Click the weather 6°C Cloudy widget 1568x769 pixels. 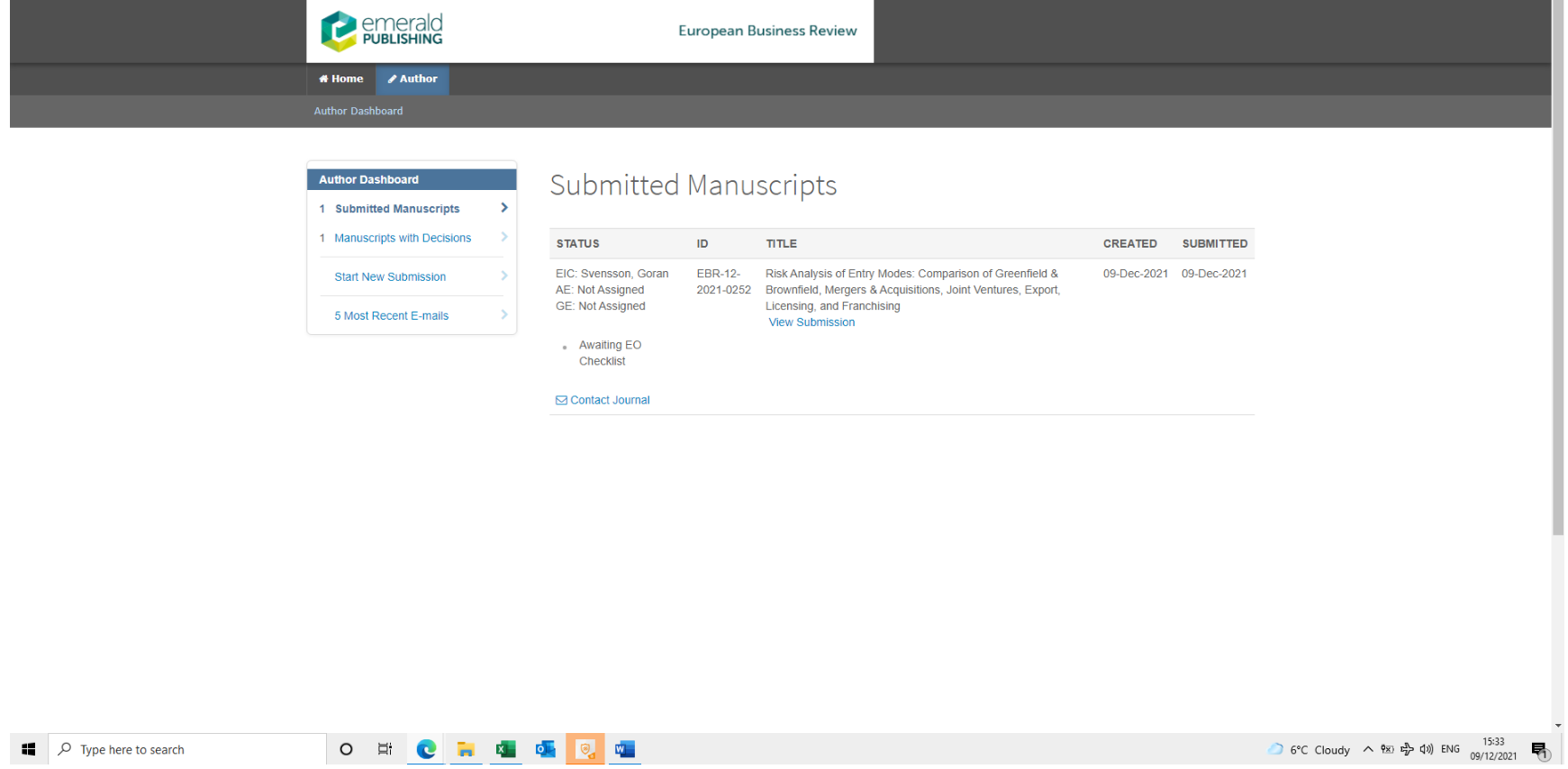click(x=1309, y=750)
